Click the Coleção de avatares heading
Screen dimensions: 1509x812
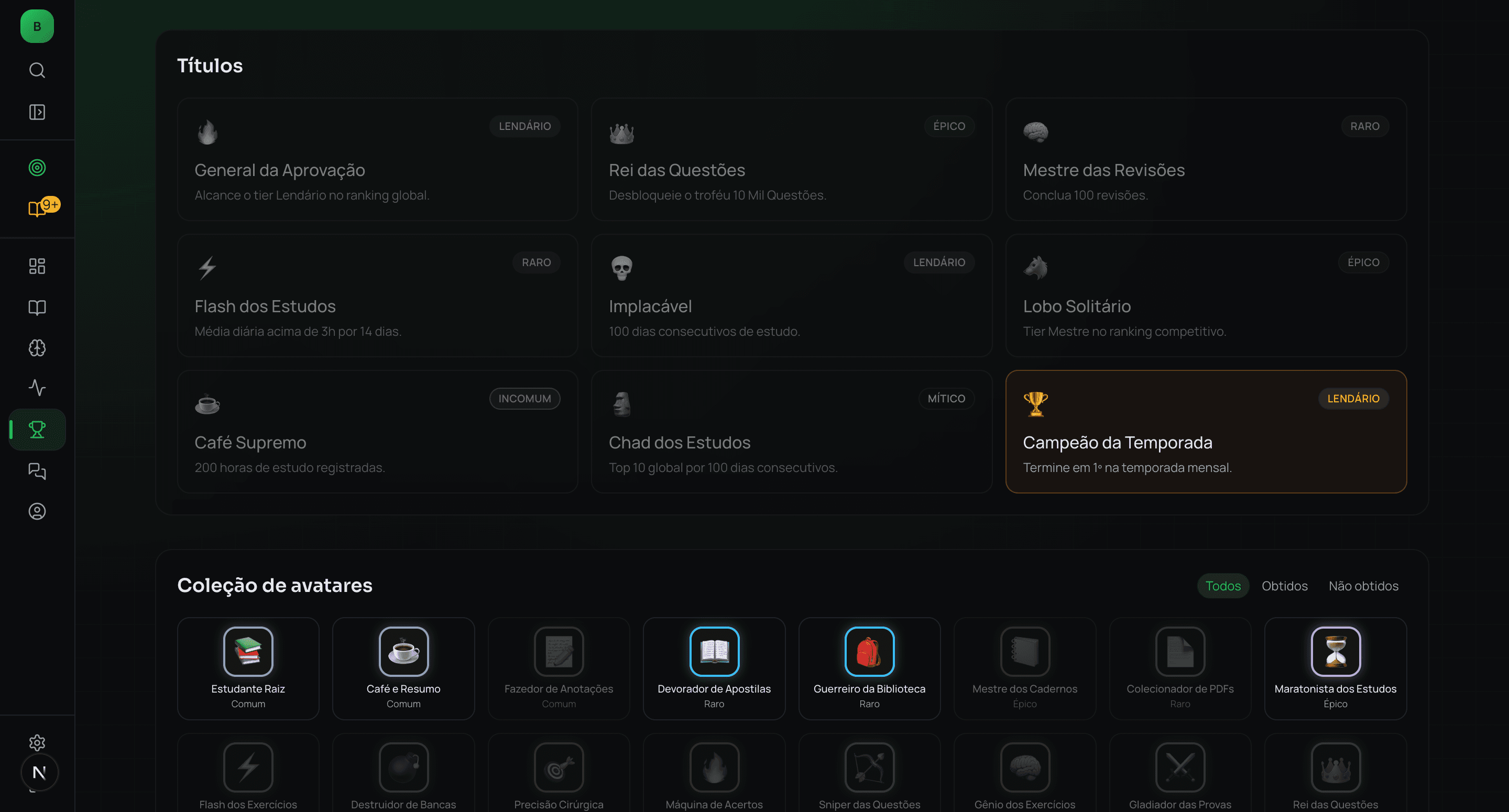click(x=275, y=585)
